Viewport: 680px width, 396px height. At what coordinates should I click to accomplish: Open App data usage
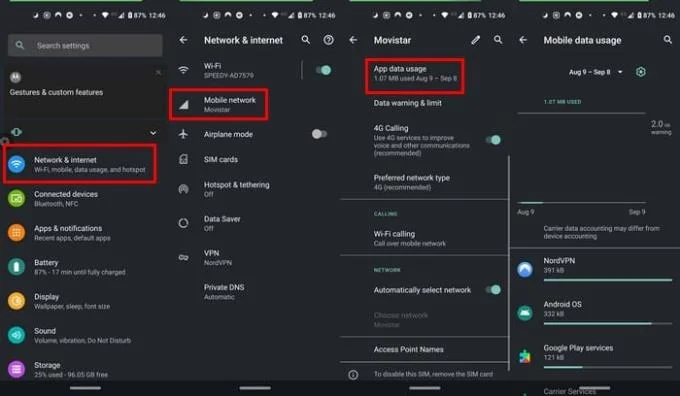[415, 76]
